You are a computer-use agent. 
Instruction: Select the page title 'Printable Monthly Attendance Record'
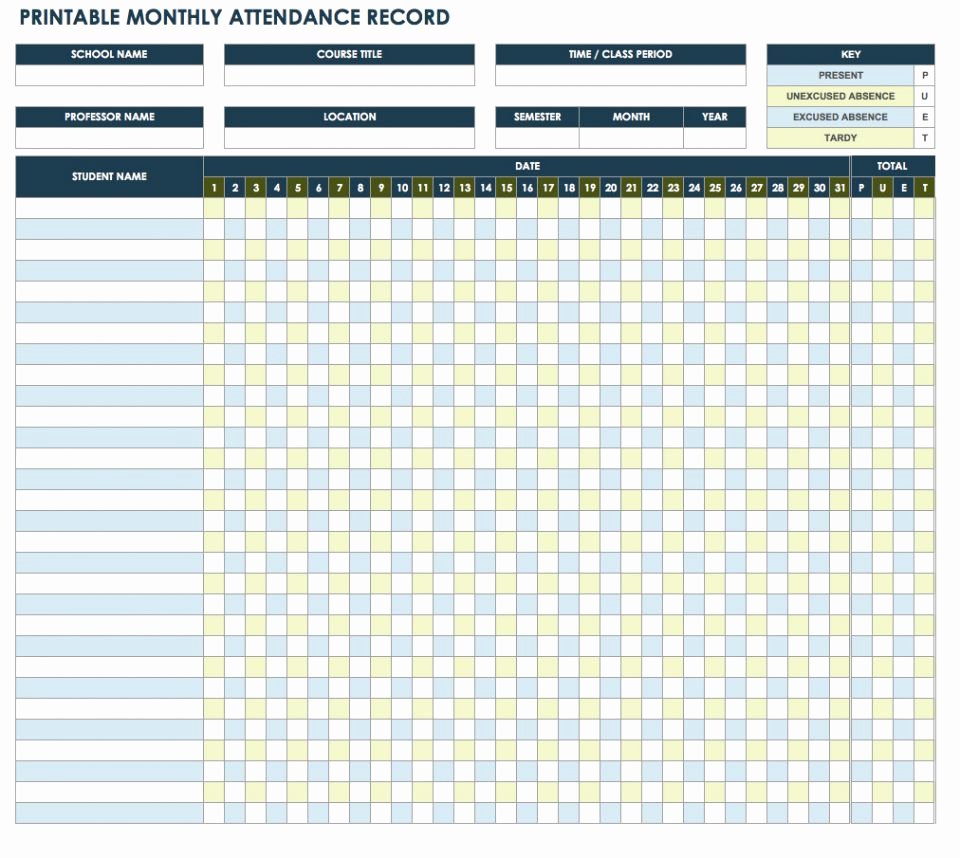[234, 17]
